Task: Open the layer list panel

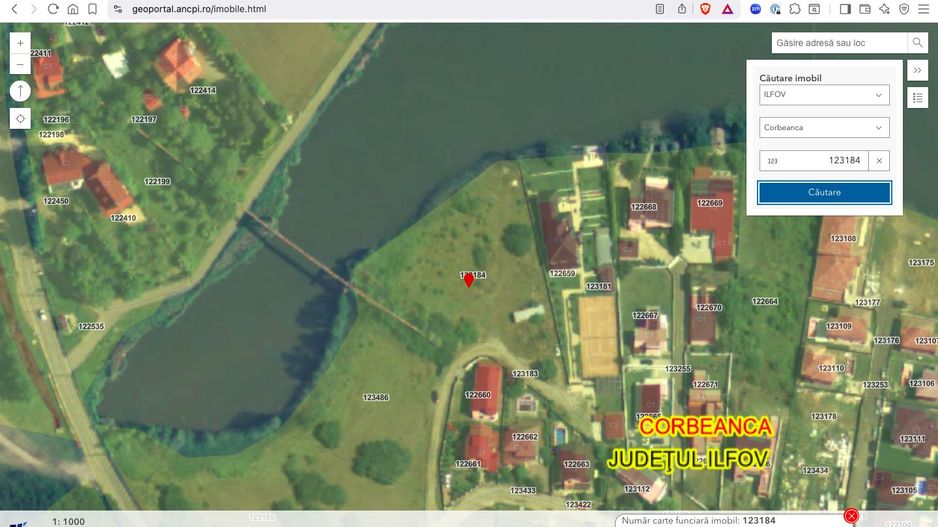Action: [918, 98]
